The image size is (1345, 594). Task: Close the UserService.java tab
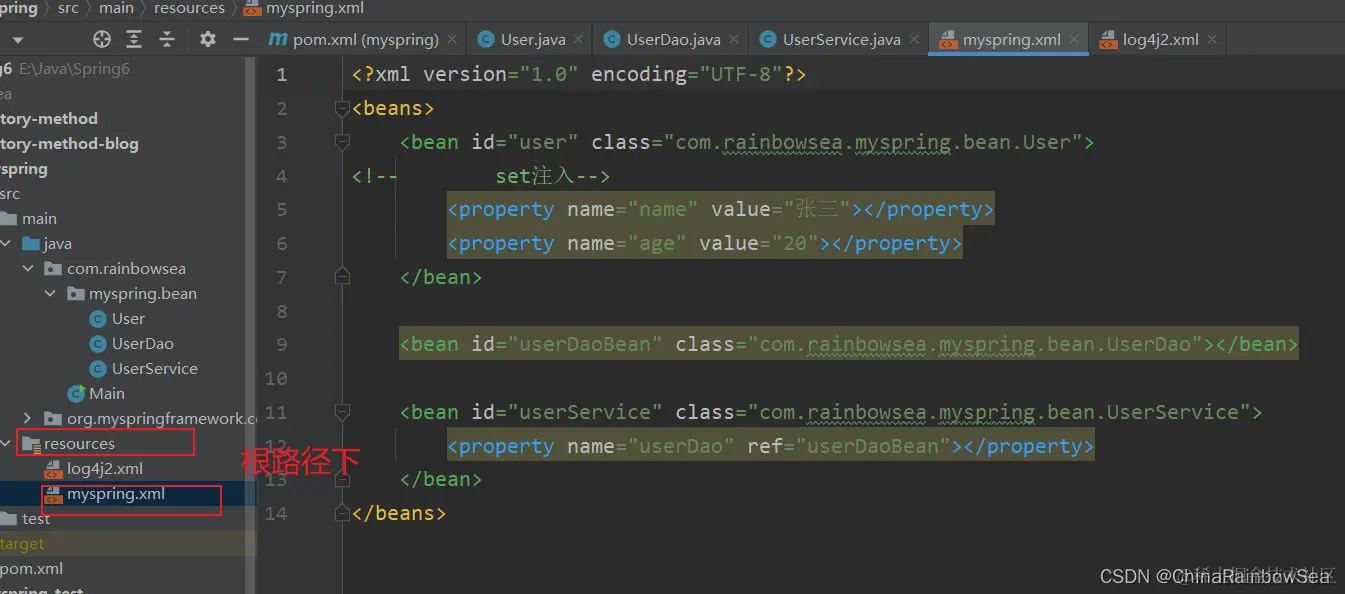(914, 40)
